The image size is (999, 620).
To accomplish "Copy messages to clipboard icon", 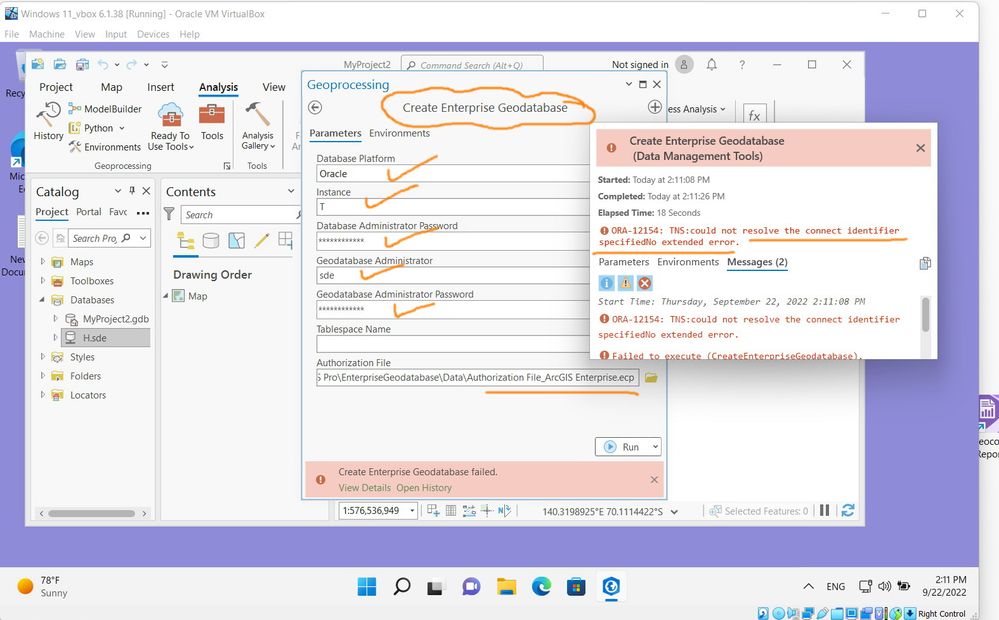I will point(925,263).
